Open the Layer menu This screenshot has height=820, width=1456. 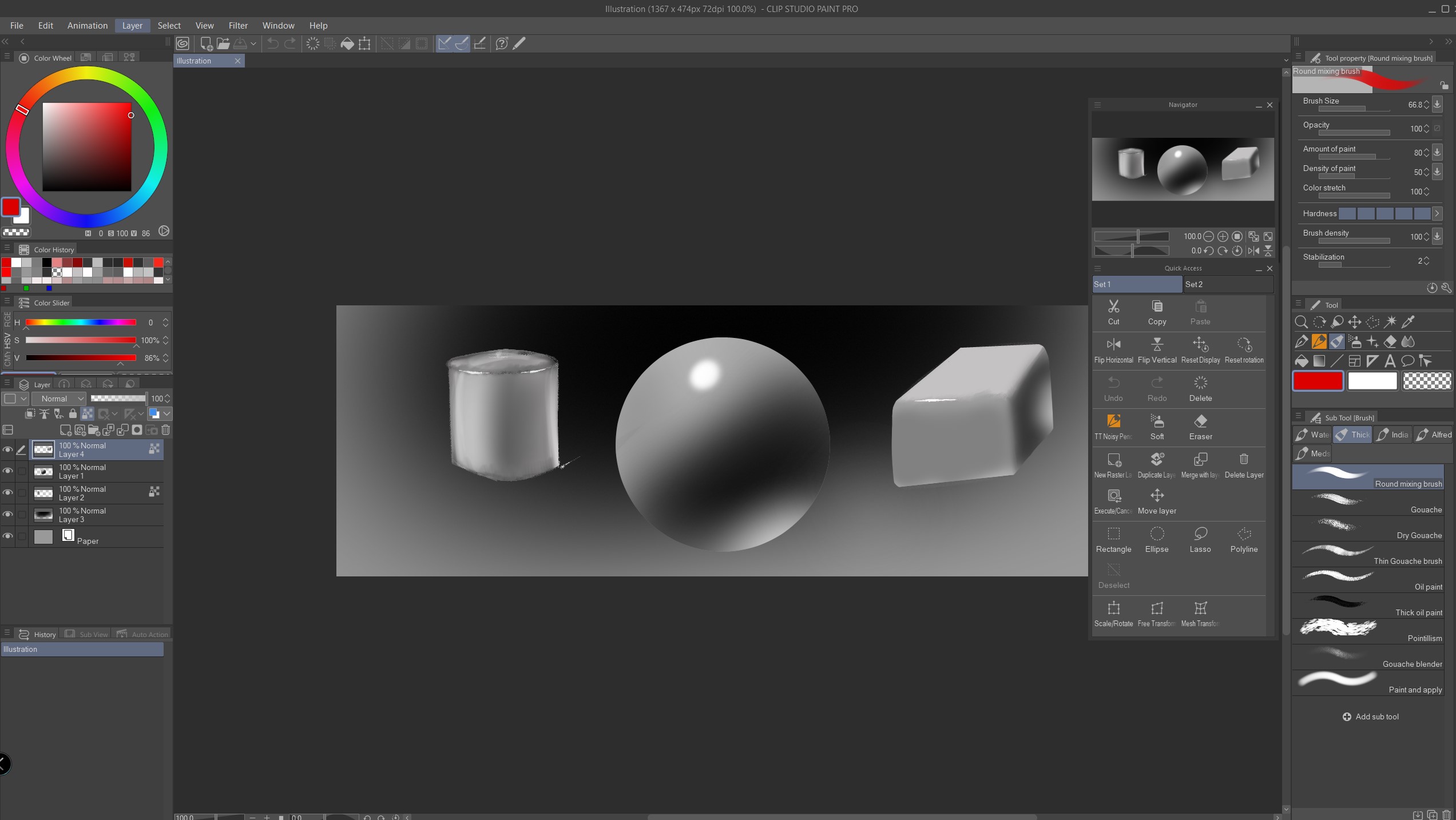(x=132, y=26)
